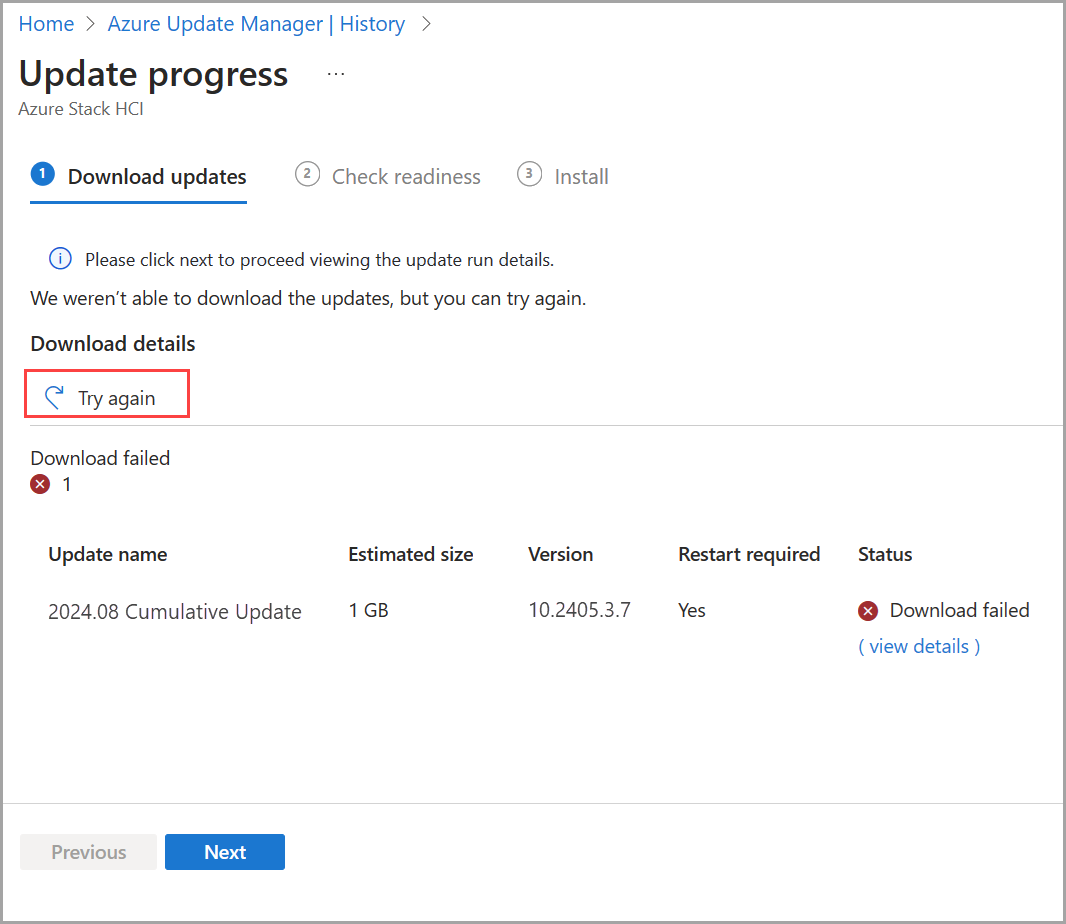Click the failed count number 1
Image resolution: width=1066 pixels, height=924 pixels.
[67, 485]
